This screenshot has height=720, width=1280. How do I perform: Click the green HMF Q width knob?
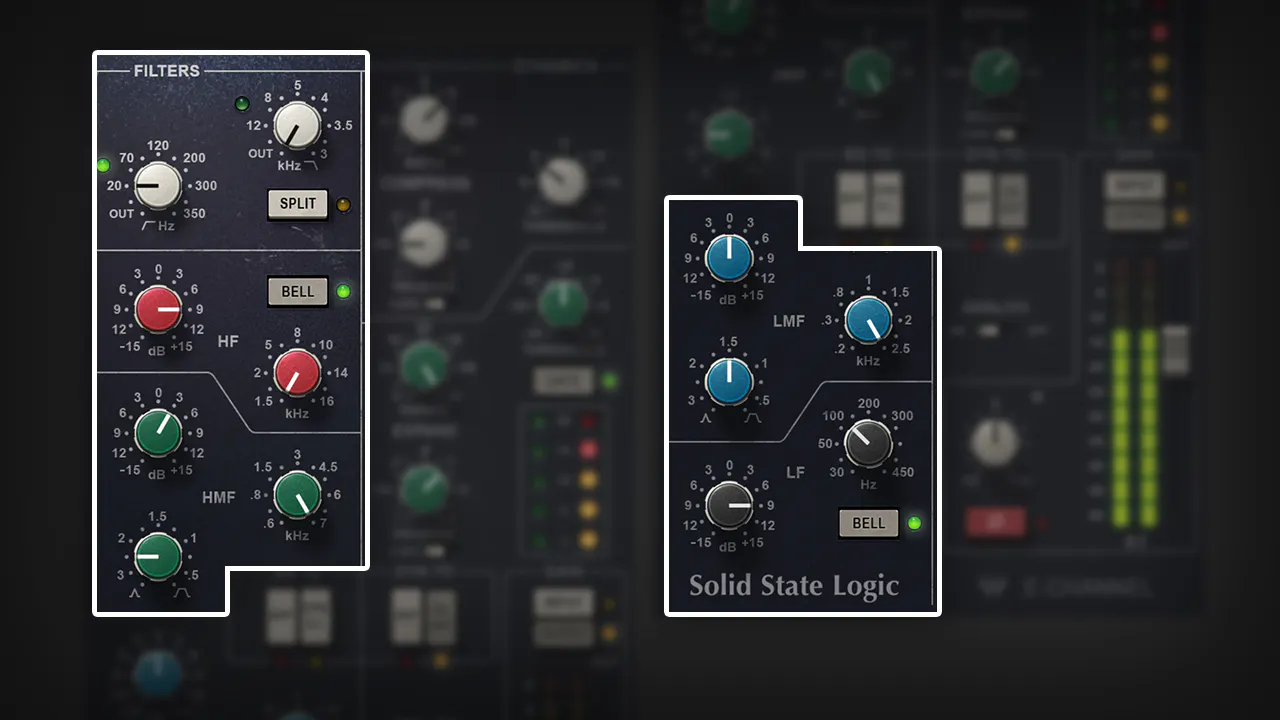coord(158,557)
